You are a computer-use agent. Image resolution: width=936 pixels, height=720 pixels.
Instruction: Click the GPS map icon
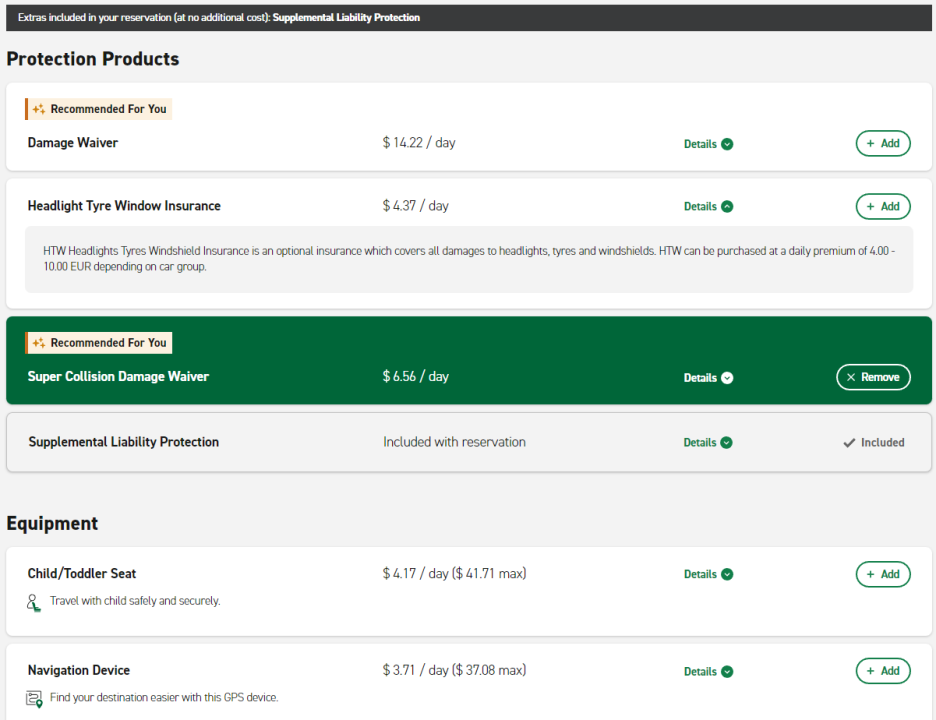click(34, 699)
